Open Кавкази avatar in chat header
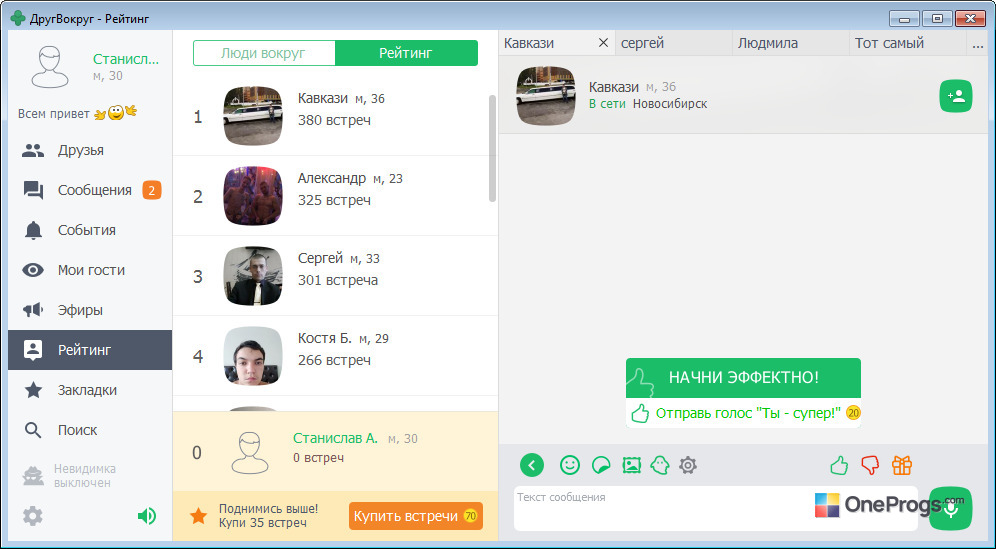Image resolution: width=996 pixels, height=549 pixels. [546, 96]
